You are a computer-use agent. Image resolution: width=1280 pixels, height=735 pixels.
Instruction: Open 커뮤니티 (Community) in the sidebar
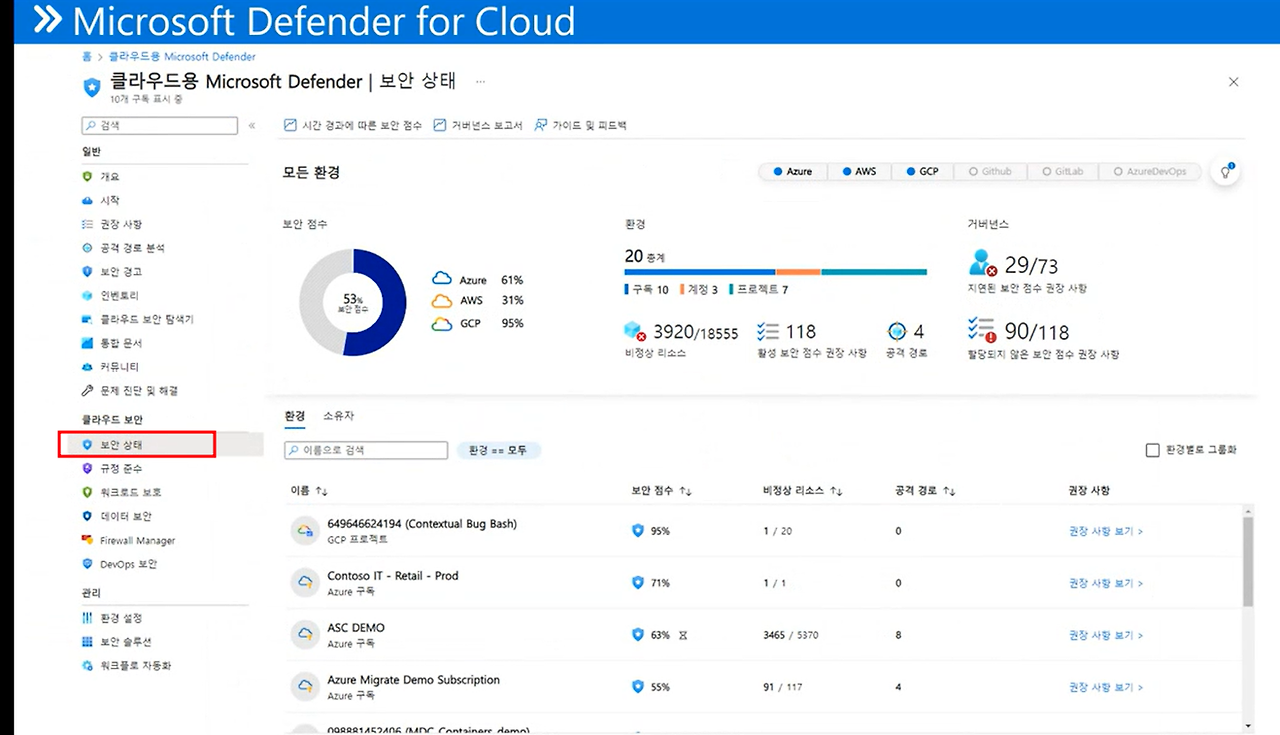coord(110,367)
